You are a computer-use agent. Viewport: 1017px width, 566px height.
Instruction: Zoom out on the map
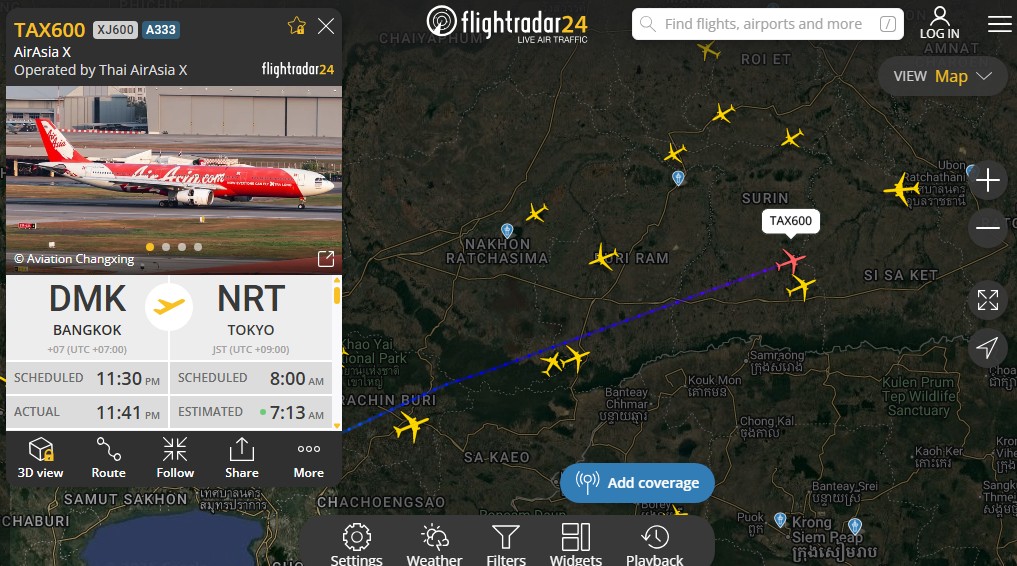(987, 228)
